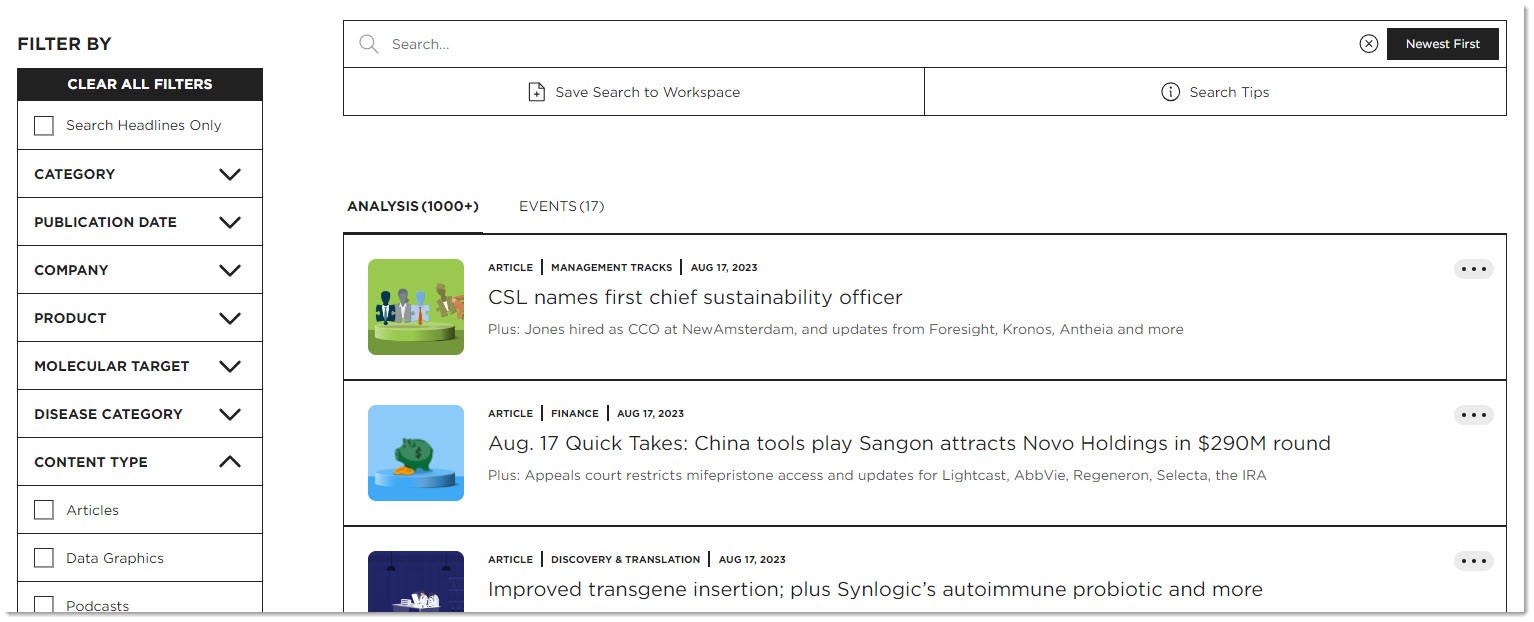The image size is (1534, 622).
Task: Switch to the Events (17) tab
Action: [561, 206]
